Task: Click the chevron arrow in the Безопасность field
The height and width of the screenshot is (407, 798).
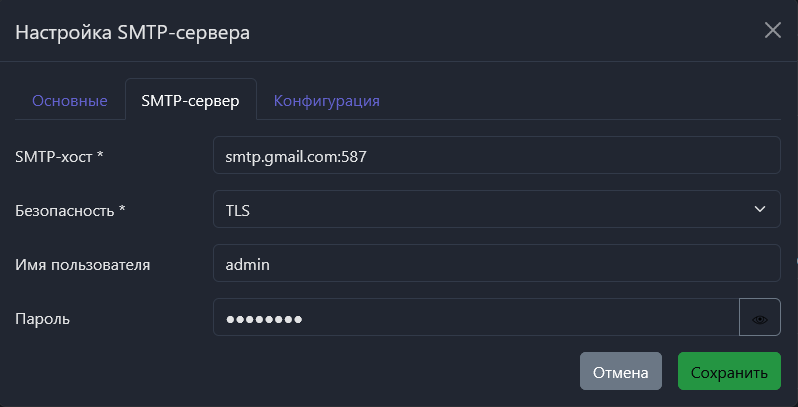Action: click(x=759, y=209)
